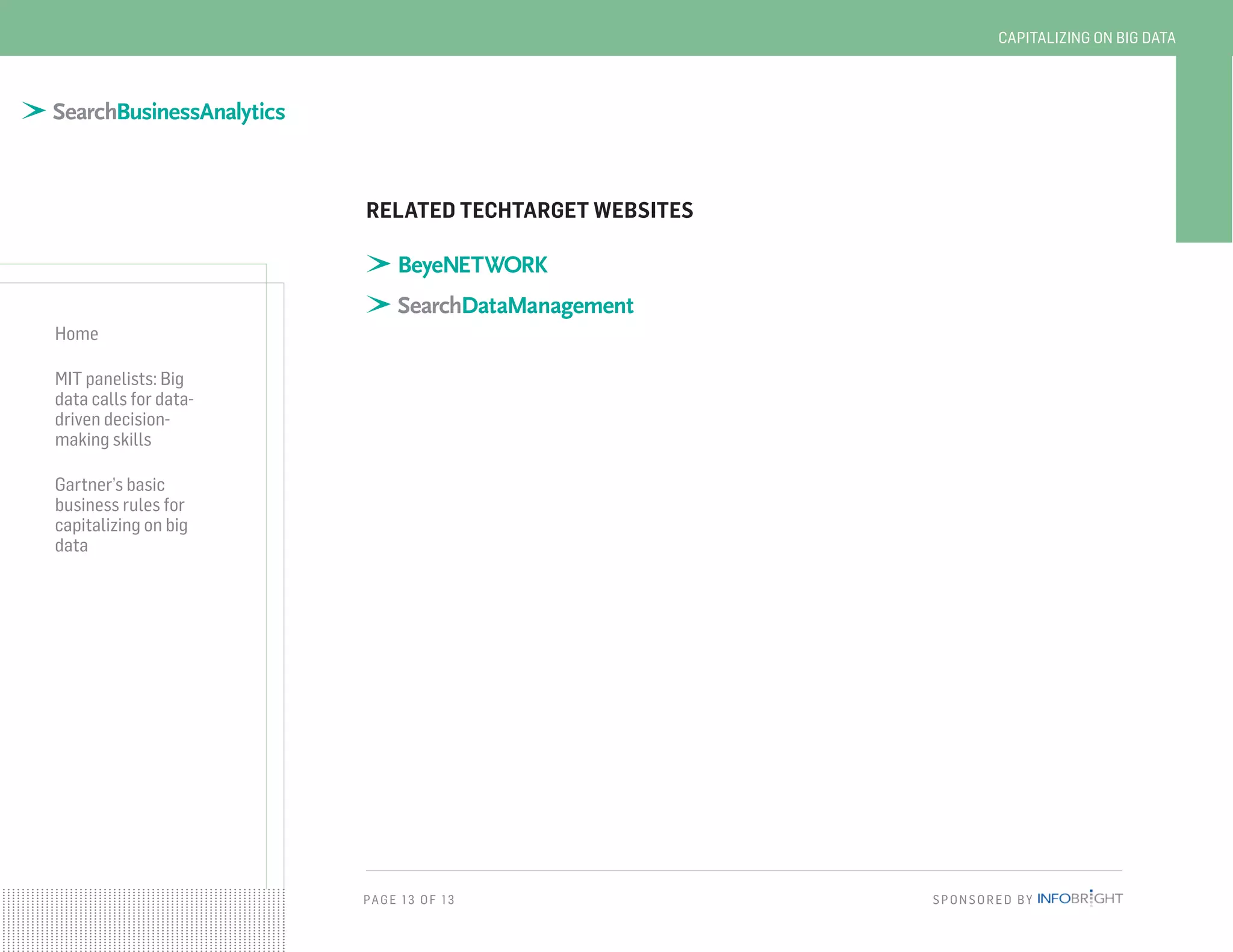The image size is (1233, 952).
Task: Click the horizontal divider line above the footer
Action: pos(744,870)
